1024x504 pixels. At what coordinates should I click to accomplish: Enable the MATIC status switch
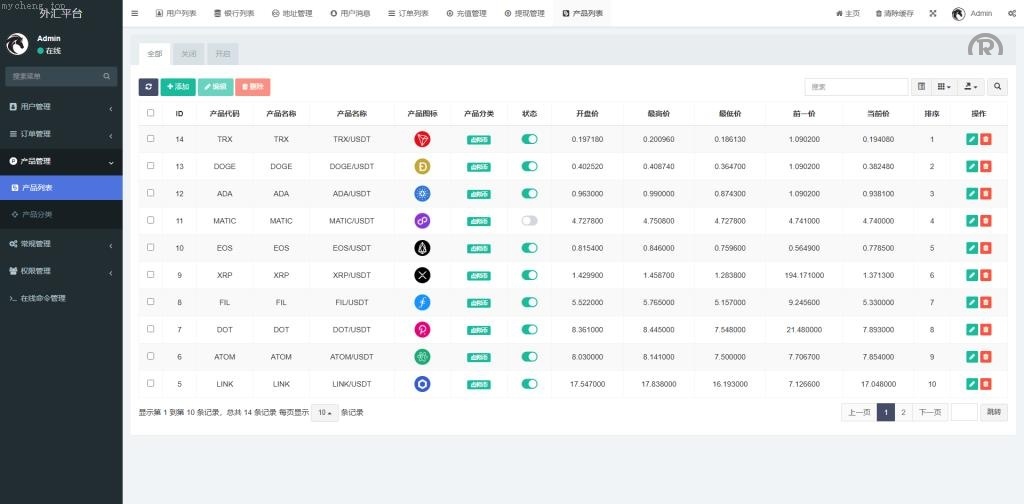pyautogui.click(x=529, y=220)
